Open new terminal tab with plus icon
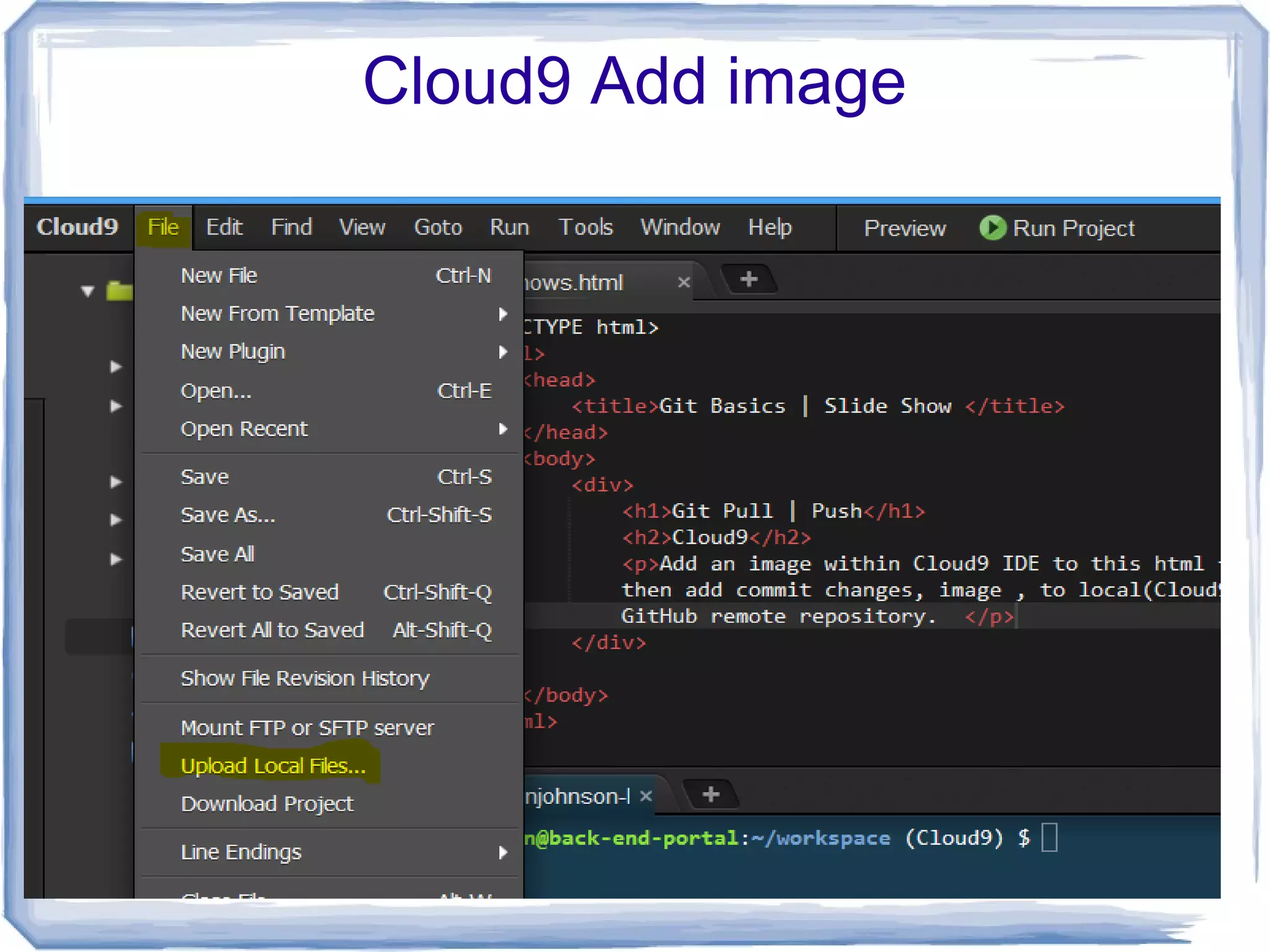 point(711,794)
